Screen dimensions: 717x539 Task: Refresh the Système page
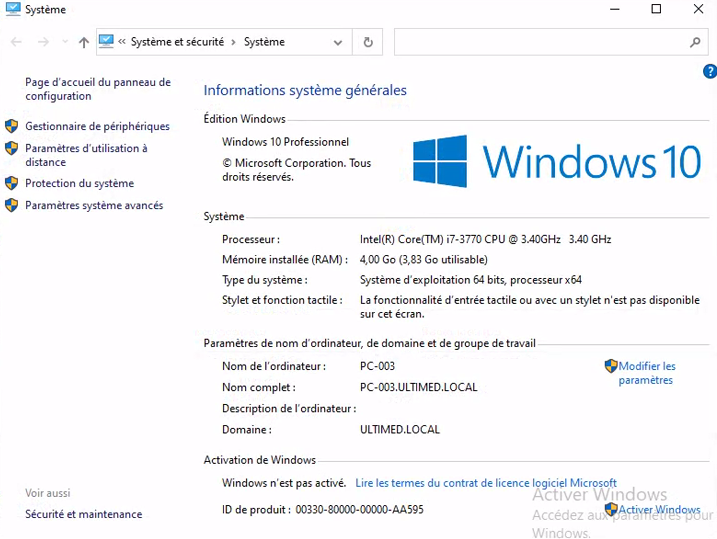coord(368,42)
